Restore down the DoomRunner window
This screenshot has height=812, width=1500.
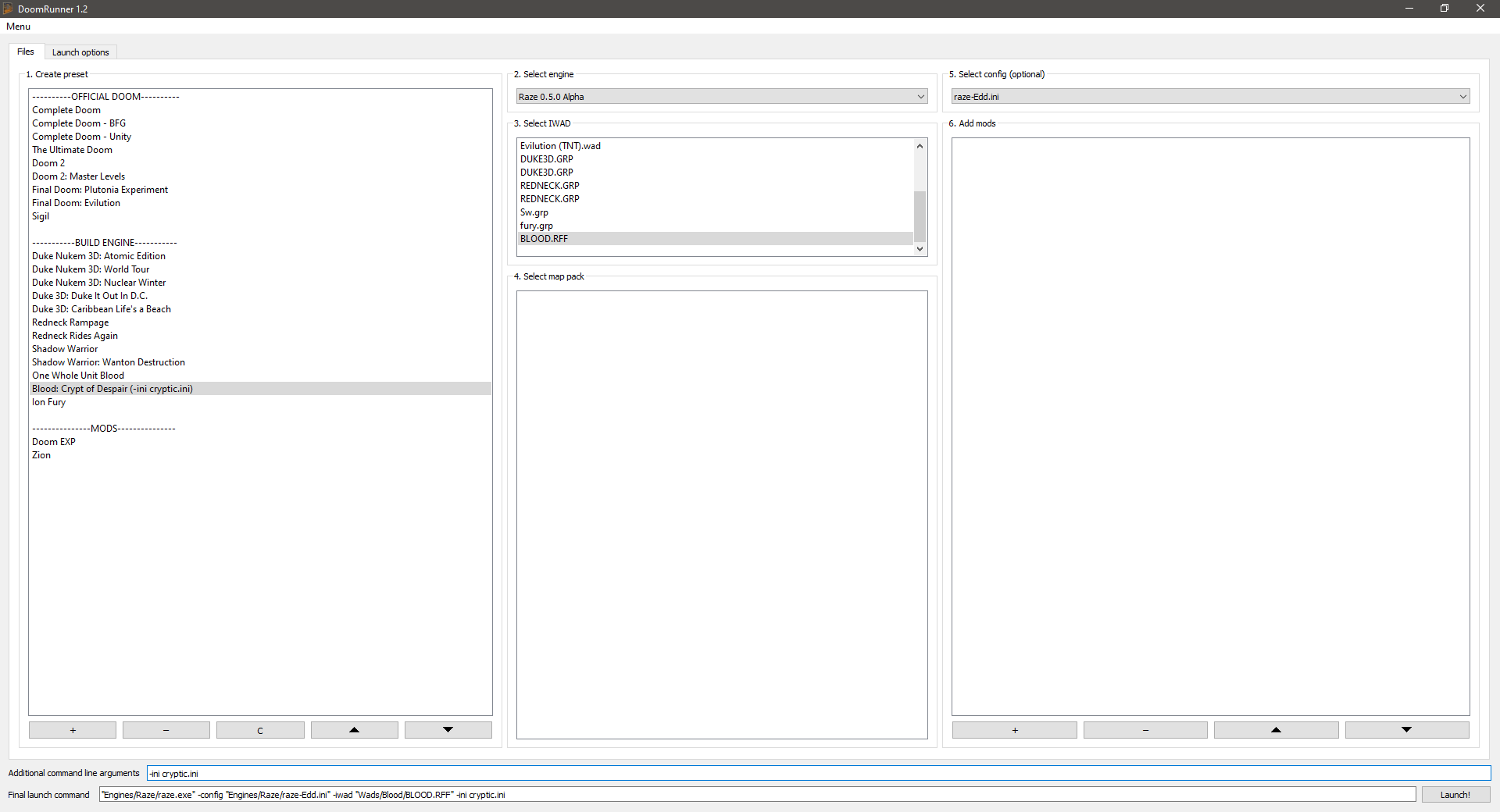pos(1445,9)
